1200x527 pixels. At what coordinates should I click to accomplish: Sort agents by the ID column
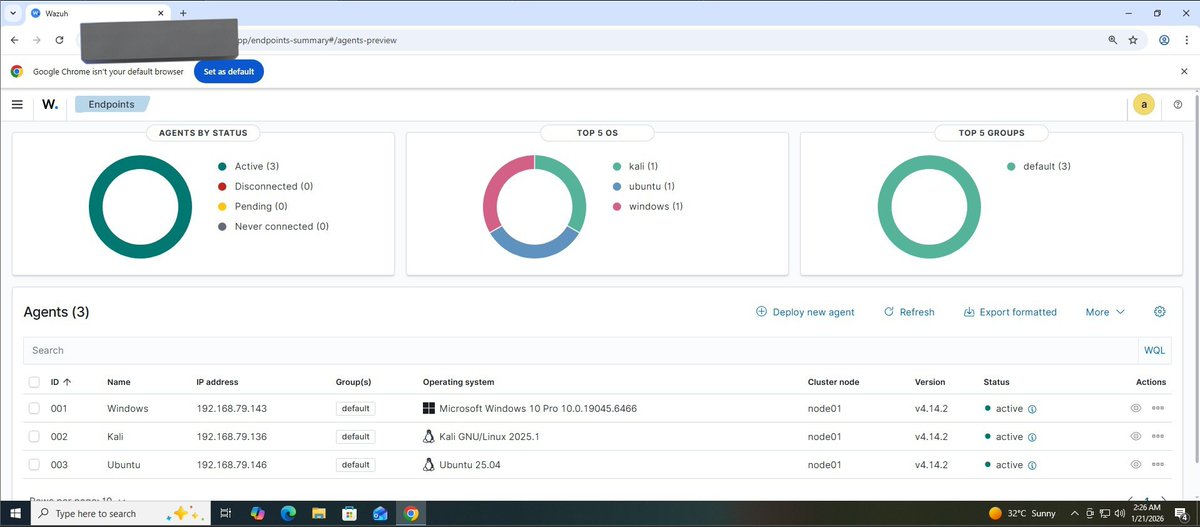coord(60,382)
